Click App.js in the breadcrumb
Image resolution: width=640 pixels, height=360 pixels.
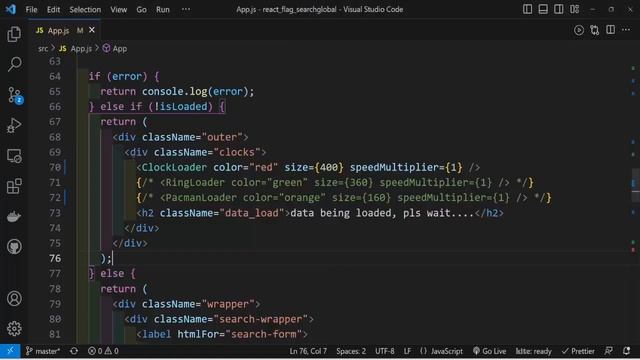click(76, 49)
